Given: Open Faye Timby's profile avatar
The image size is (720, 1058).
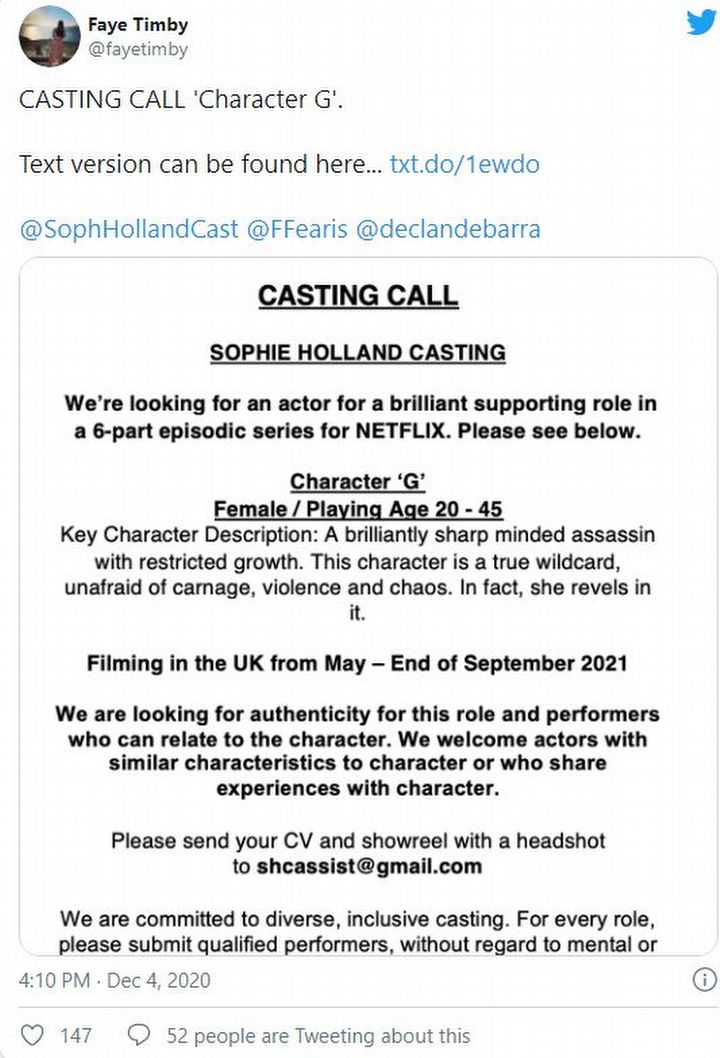Looking at the screenshot, I should (49, 36).
